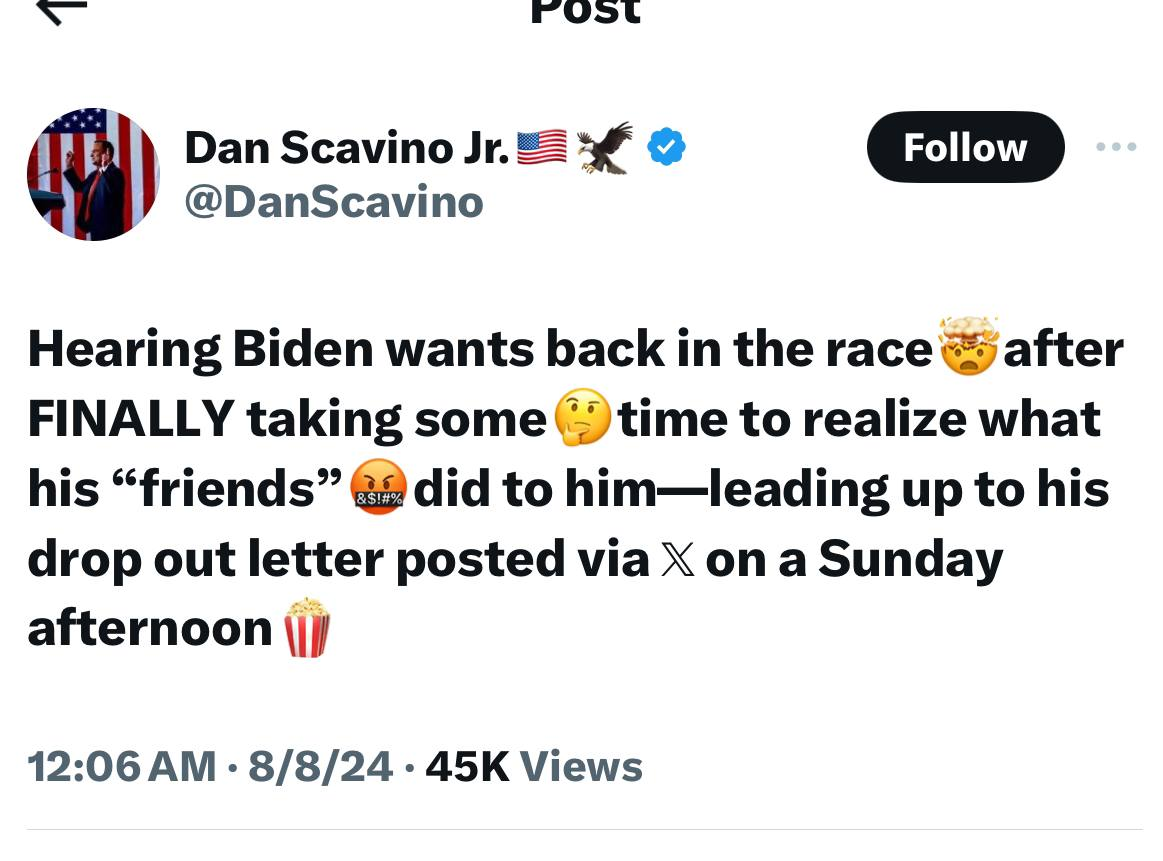Click the cursing angry face emoji
Screen dimensions: 1163x861
point(377,489)
